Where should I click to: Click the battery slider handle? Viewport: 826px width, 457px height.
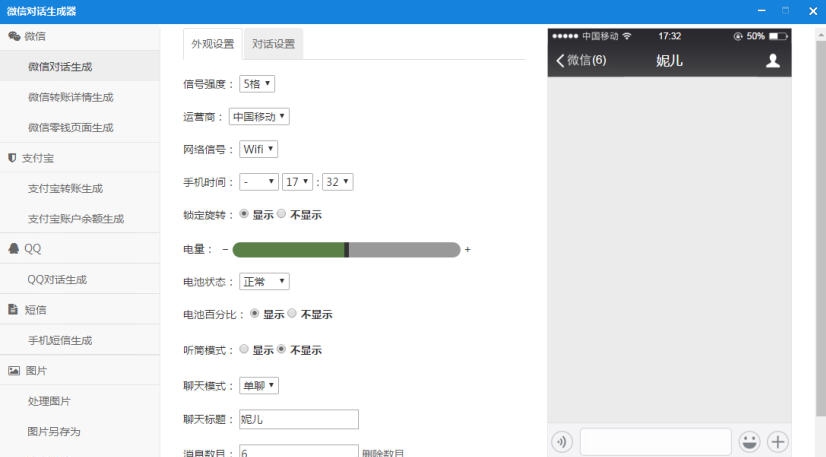coord(347,250)
